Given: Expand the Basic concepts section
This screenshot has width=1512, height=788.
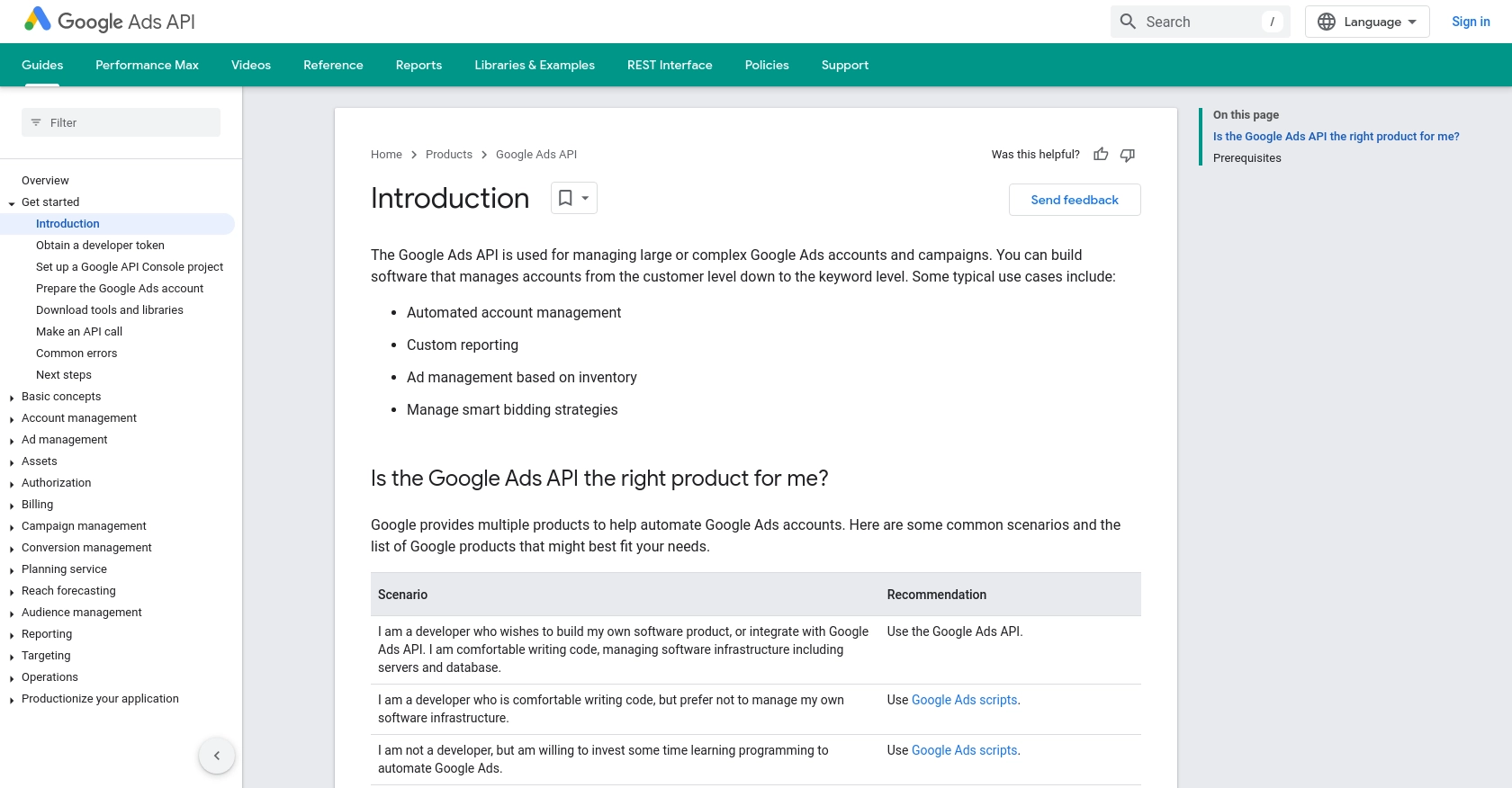Looking at the screenshot, I should pos(12,397).
